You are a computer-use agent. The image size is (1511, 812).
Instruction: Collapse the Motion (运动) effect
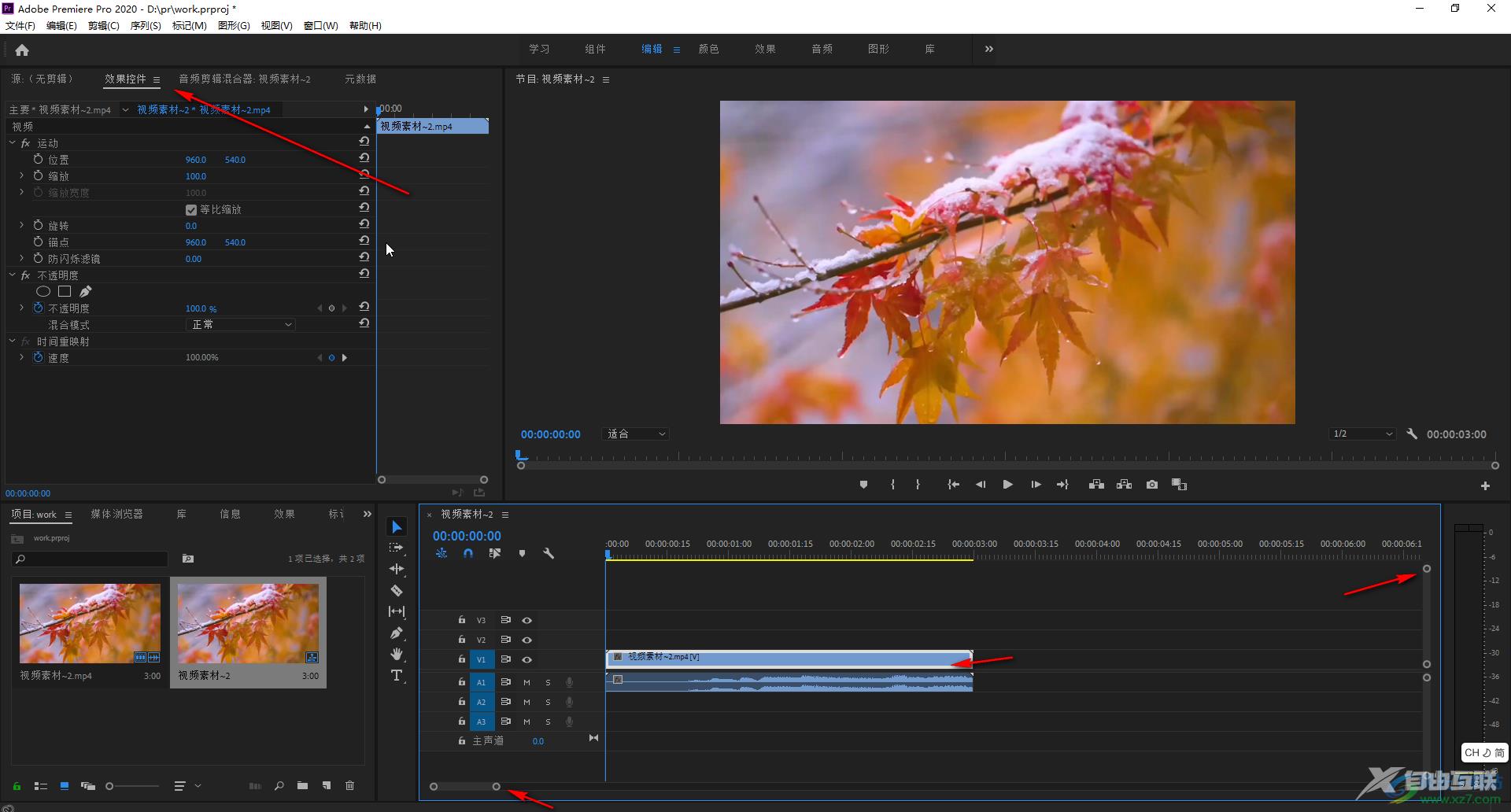click(12, 142)
